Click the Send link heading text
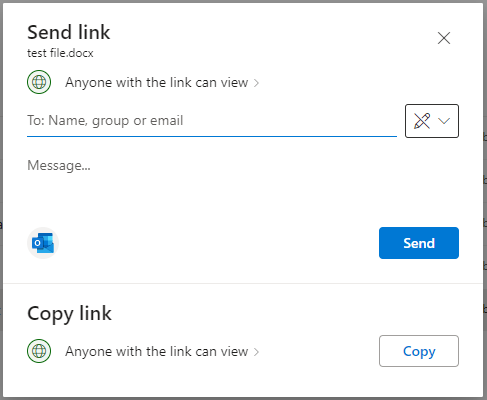This screenshot has width=487, height=400. click(69, 32)
